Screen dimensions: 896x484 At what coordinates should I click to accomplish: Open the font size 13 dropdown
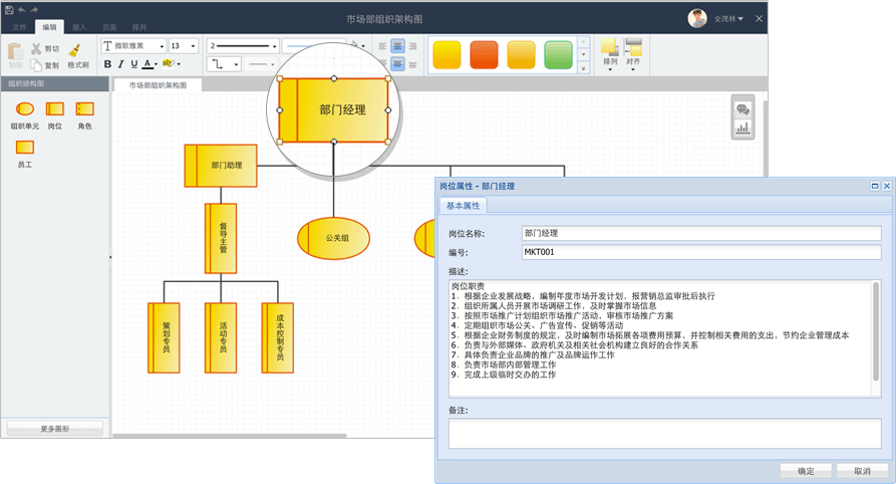click(x=184, y=46)
